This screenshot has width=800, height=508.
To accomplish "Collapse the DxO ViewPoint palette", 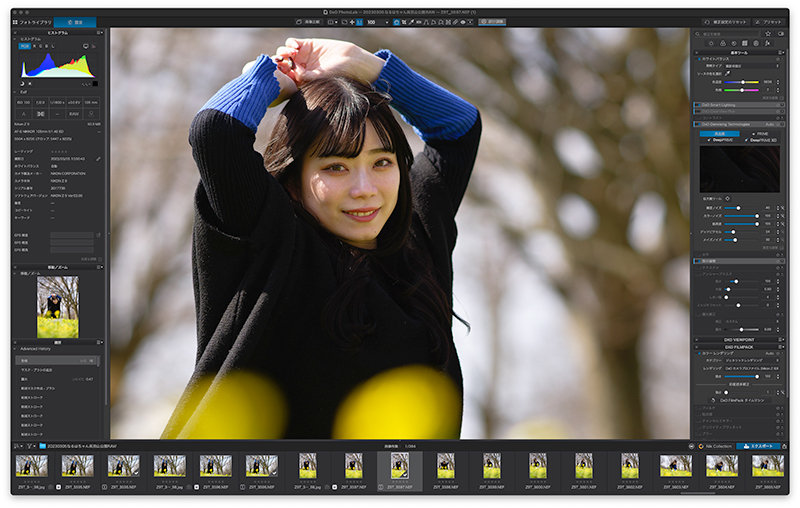I will pos(697,340).
